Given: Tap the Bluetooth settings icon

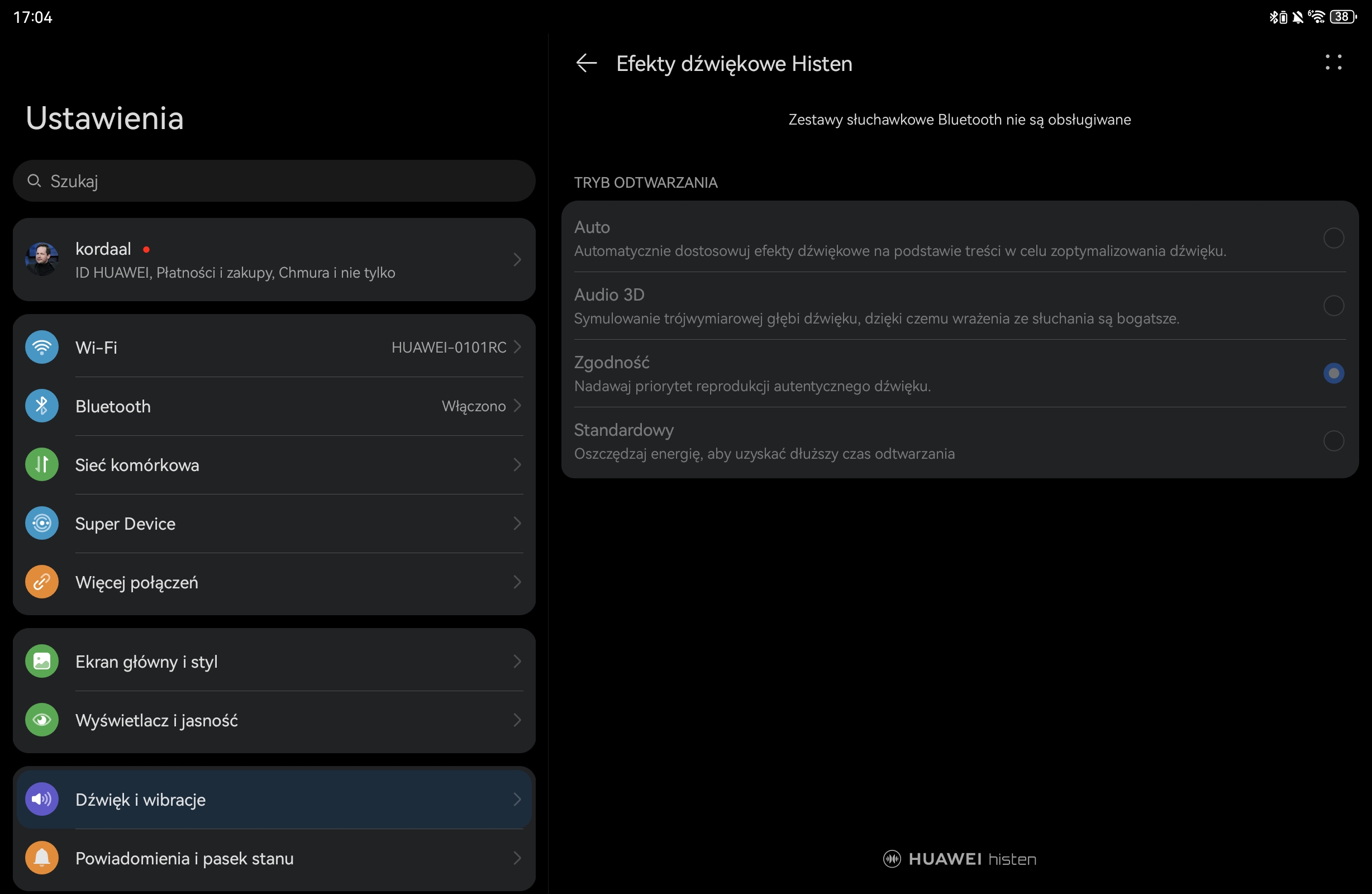Looking at the screenshot, I should 41,406.
